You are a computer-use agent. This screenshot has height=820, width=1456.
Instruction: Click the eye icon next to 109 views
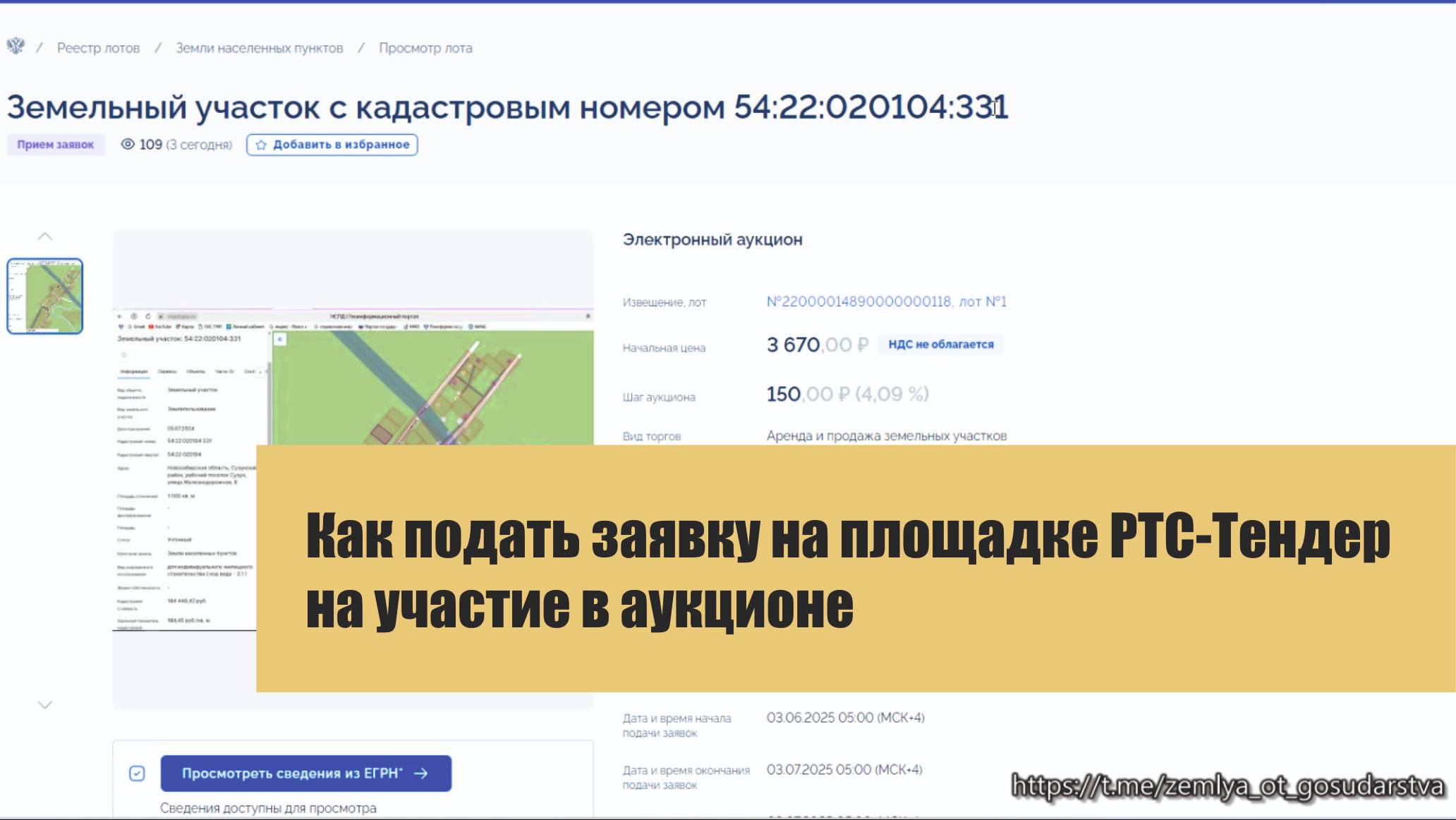click(x=127, y=145)
